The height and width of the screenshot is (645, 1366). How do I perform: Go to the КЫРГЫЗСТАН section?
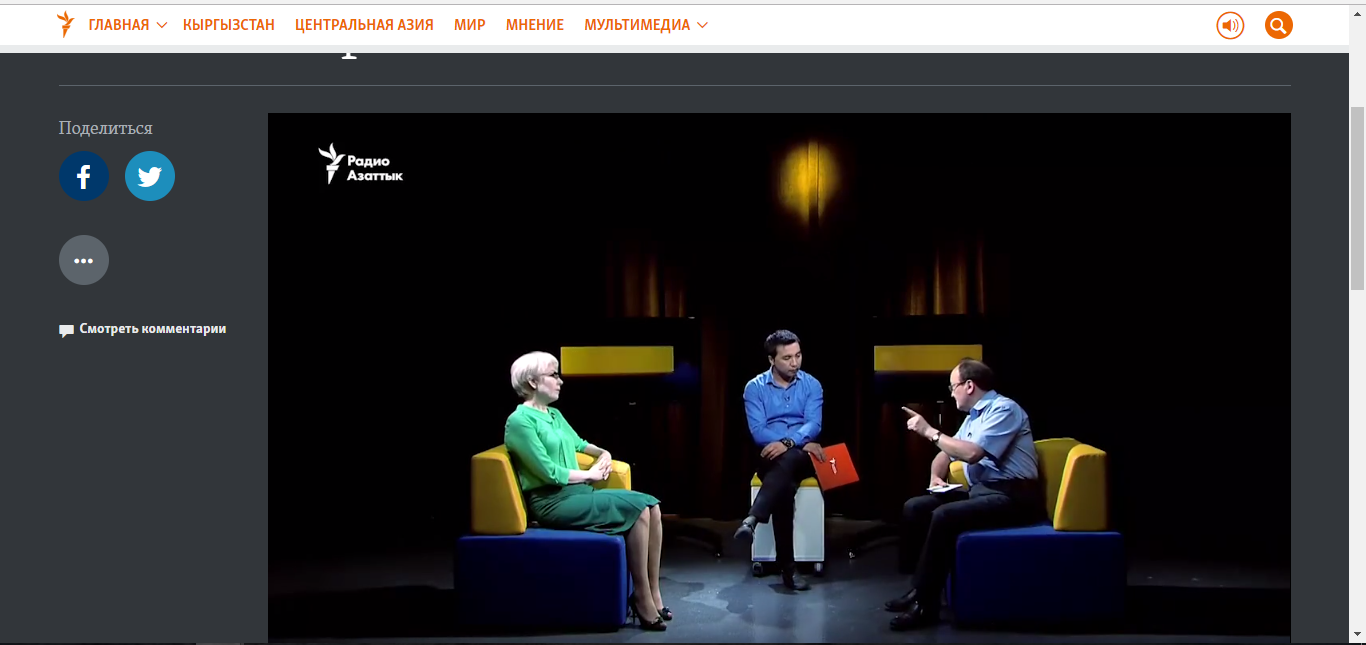(x=228, y=25)
